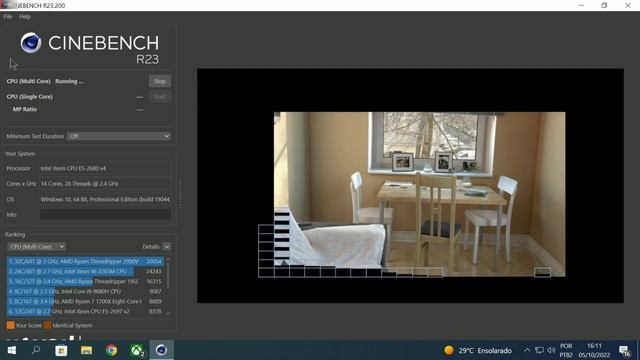This screenshot has height=360, width=640.
Task: Open the CPU (Multi Core) ranking dropdown
Action: coord(36,247)
